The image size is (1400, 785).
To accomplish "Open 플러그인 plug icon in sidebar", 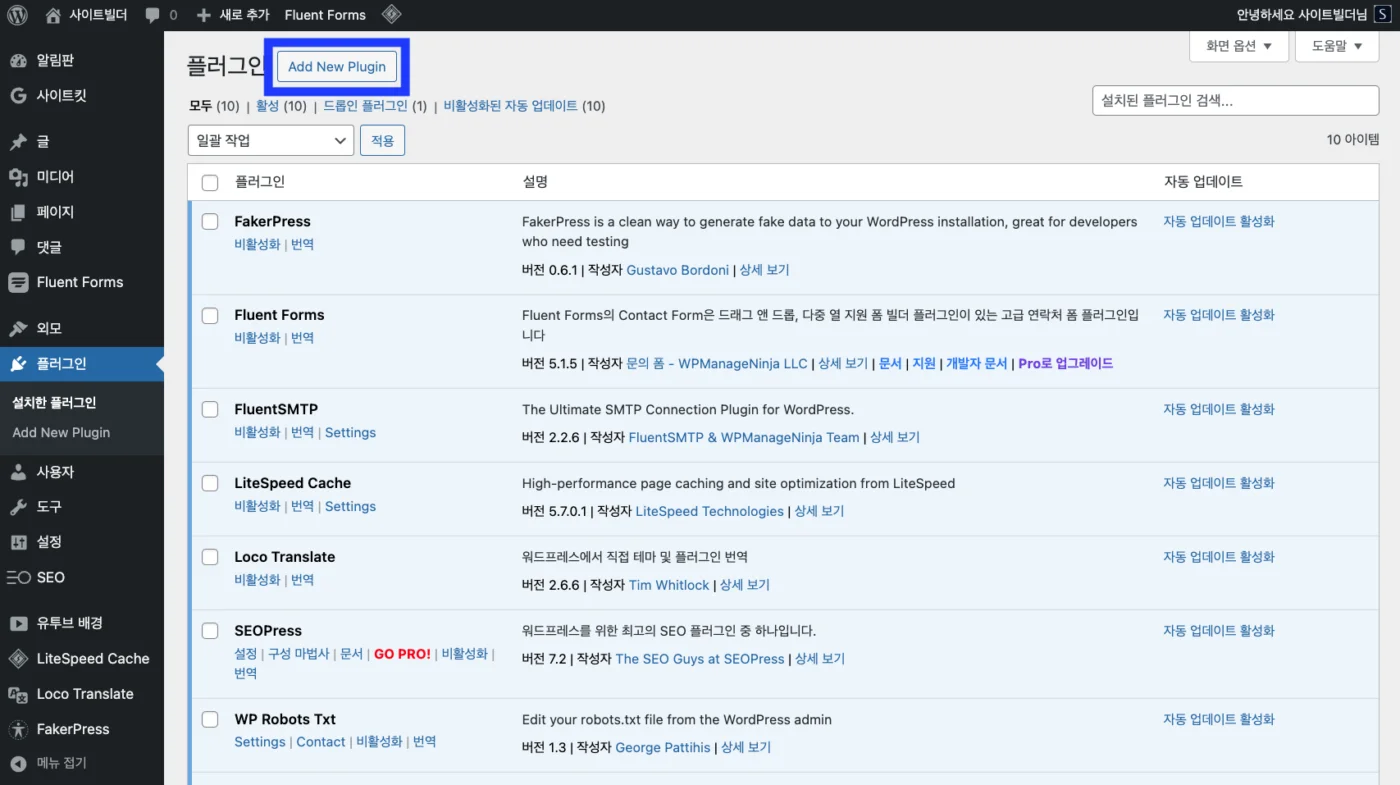I will (x=18, y=363).
